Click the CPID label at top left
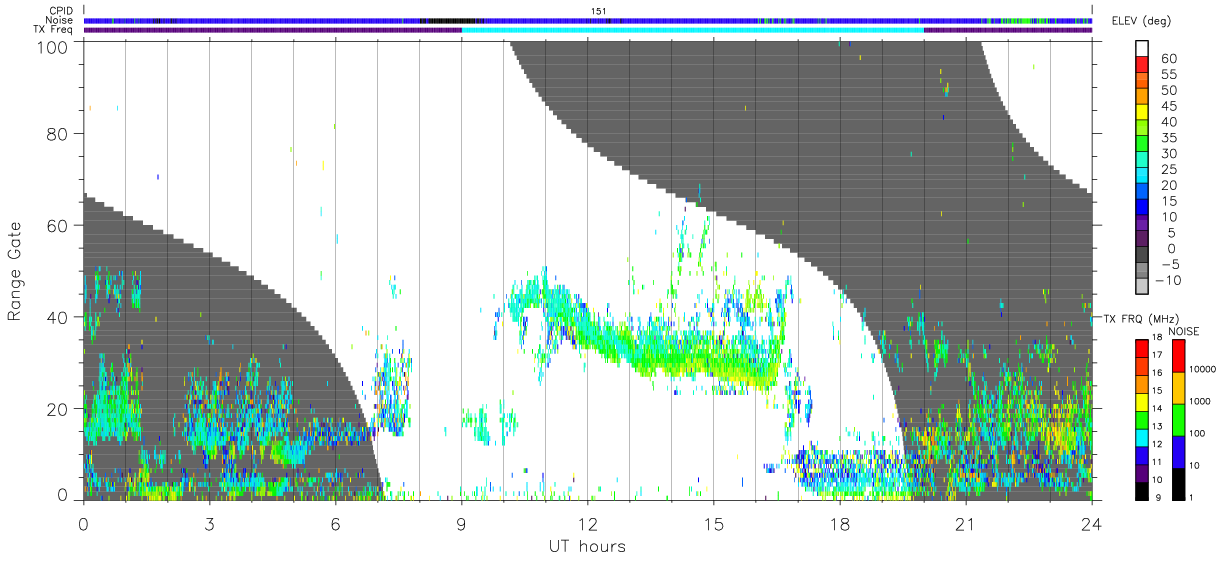The image size is (1228, 567). click(x=61, y=11)
